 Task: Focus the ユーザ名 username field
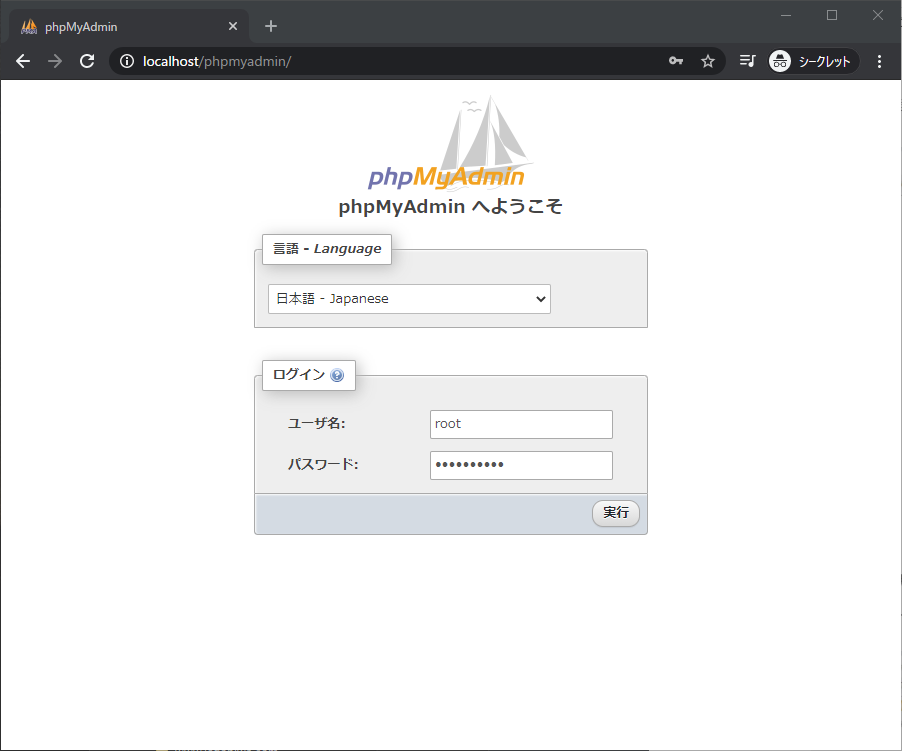(521, 424)
